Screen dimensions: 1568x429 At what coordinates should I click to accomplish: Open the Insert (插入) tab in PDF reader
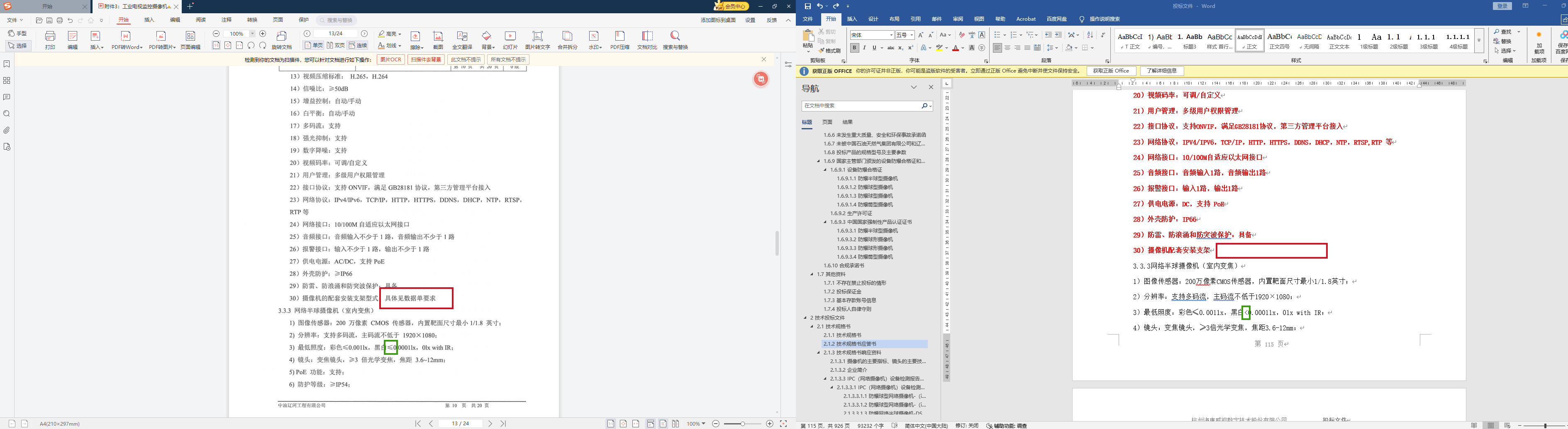pyautogui.click(x=149, y=20)
